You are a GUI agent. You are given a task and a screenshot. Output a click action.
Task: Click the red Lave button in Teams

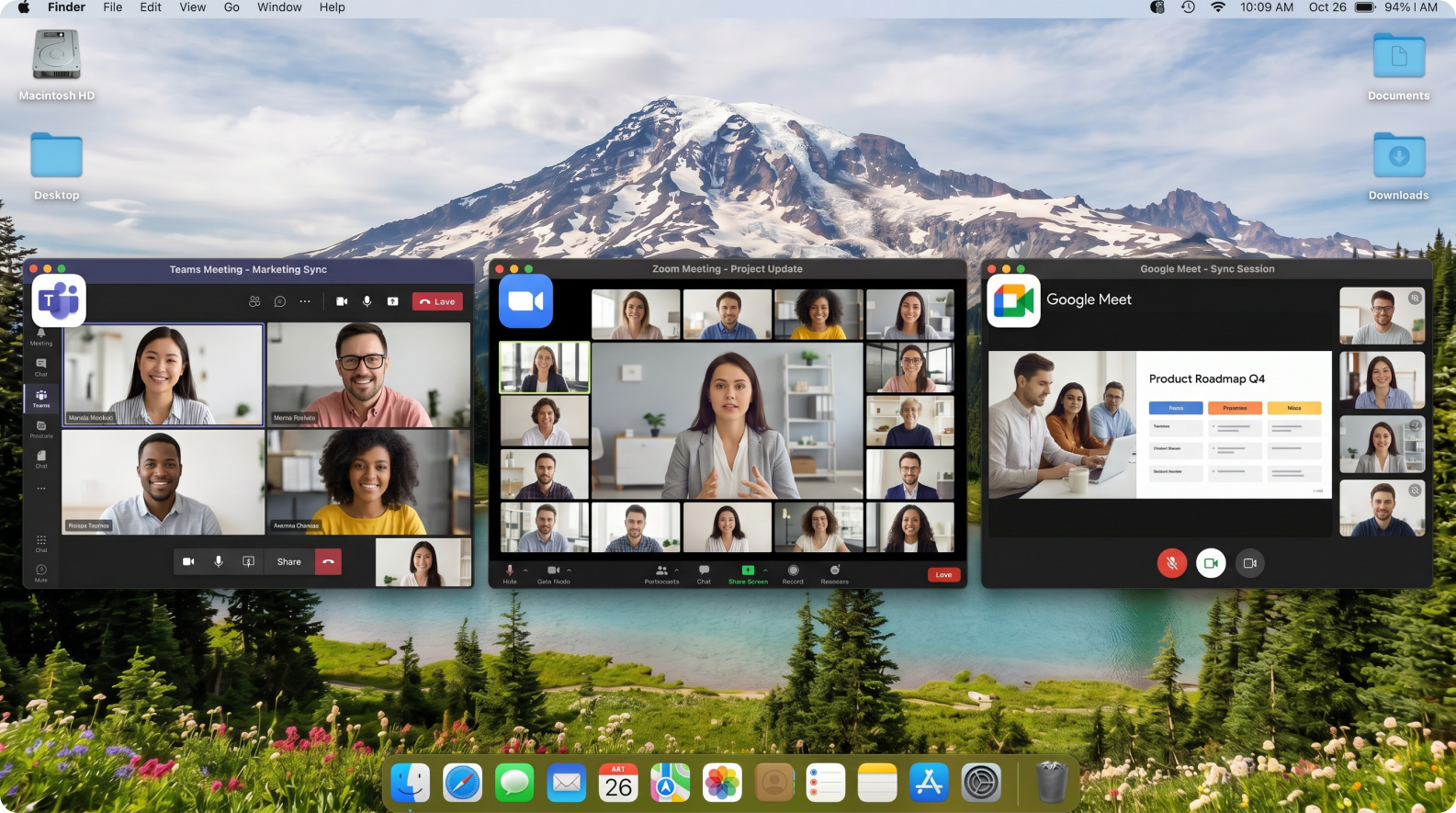coord(437,301)
